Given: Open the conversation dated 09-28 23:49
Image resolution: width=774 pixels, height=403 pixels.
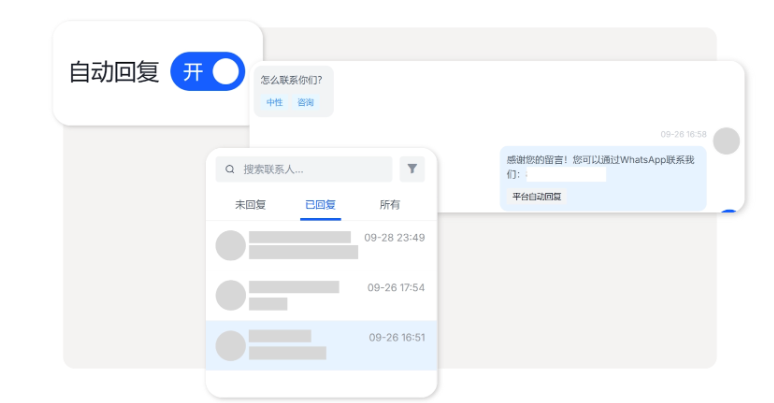Looking at the screenshot, I should 320,245.
